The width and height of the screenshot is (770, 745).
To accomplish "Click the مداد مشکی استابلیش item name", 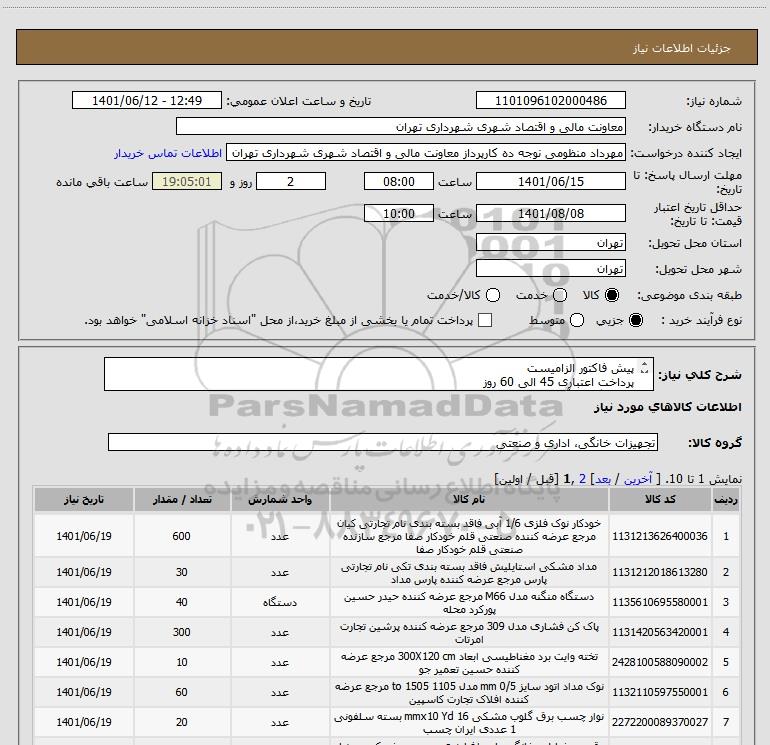I will (x=469, y=573).
